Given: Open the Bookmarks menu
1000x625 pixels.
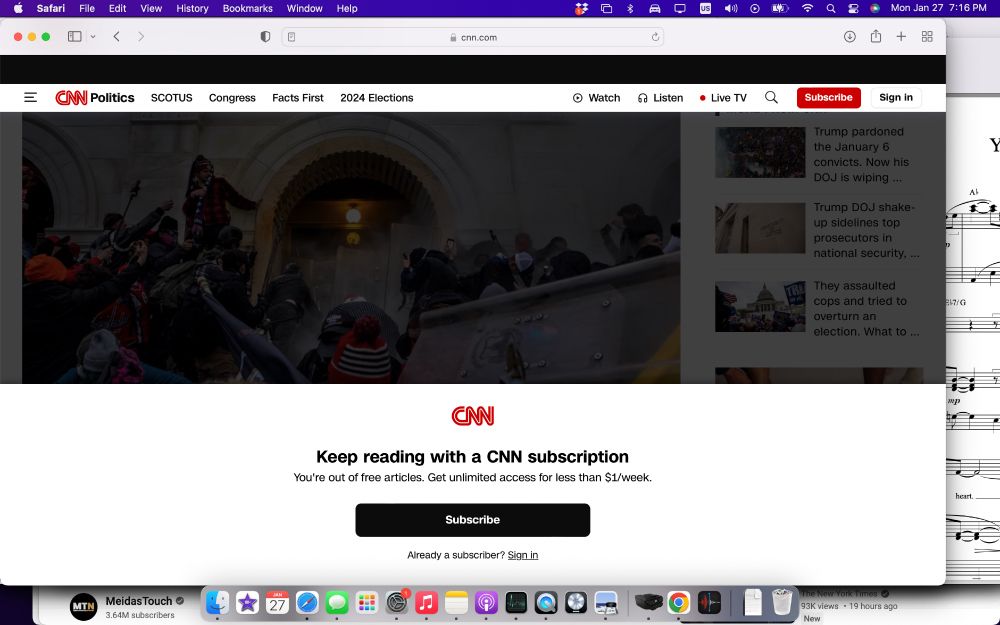Looking at the screenshot, I should coord(247,8).
